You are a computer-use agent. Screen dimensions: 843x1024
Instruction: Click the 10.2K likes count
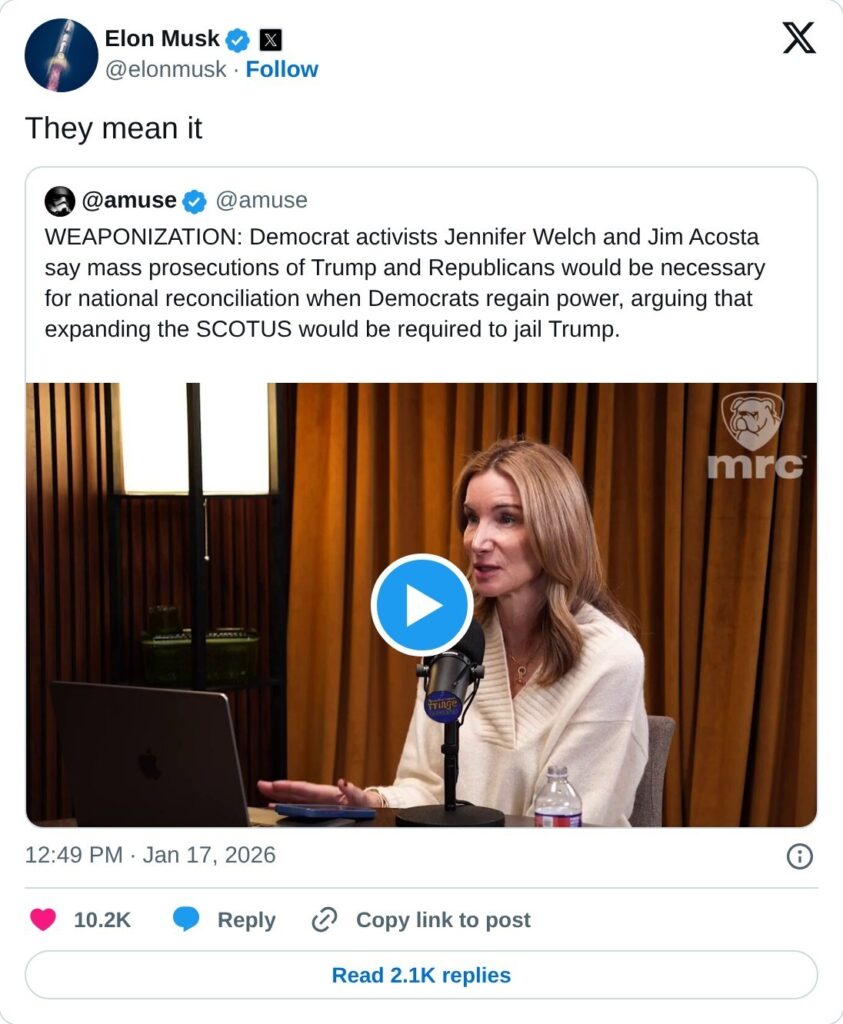point(102,920)
